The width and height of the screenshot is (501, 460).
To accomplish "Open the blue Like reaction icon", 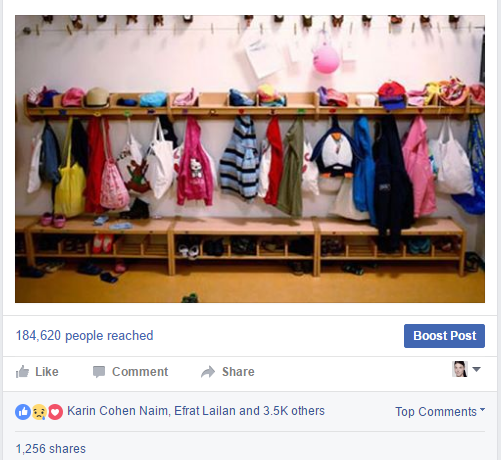I will click(23, 412).
